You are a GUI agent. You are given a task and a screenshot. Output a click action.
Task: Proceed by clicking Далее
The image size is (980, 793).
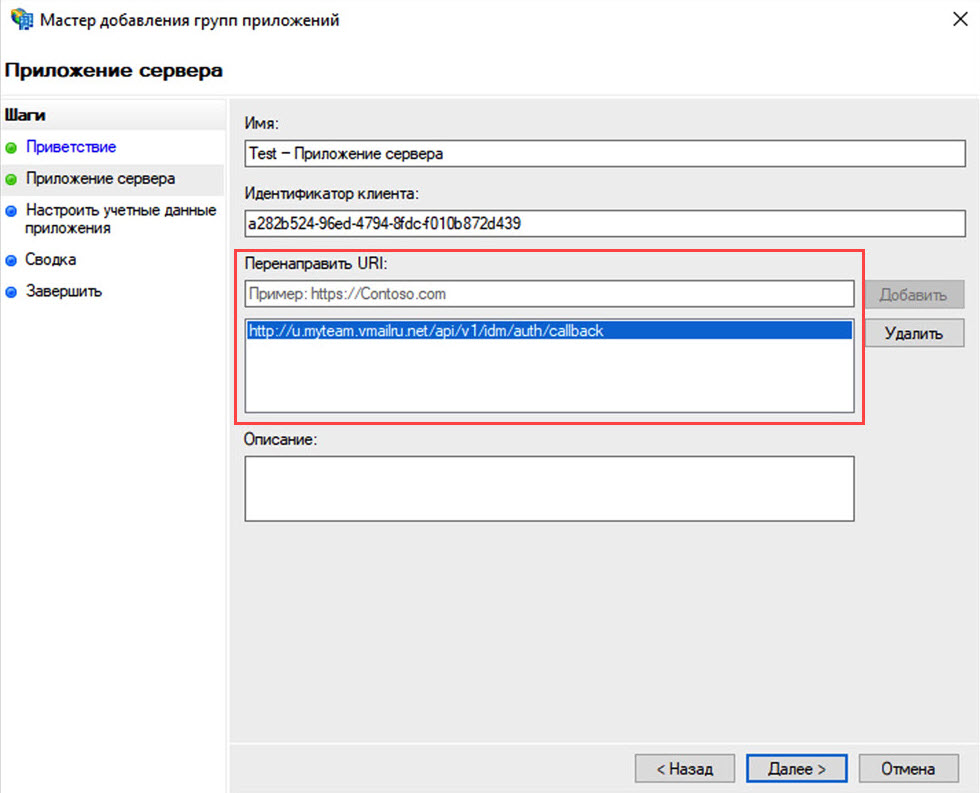(x=796, y=768)
